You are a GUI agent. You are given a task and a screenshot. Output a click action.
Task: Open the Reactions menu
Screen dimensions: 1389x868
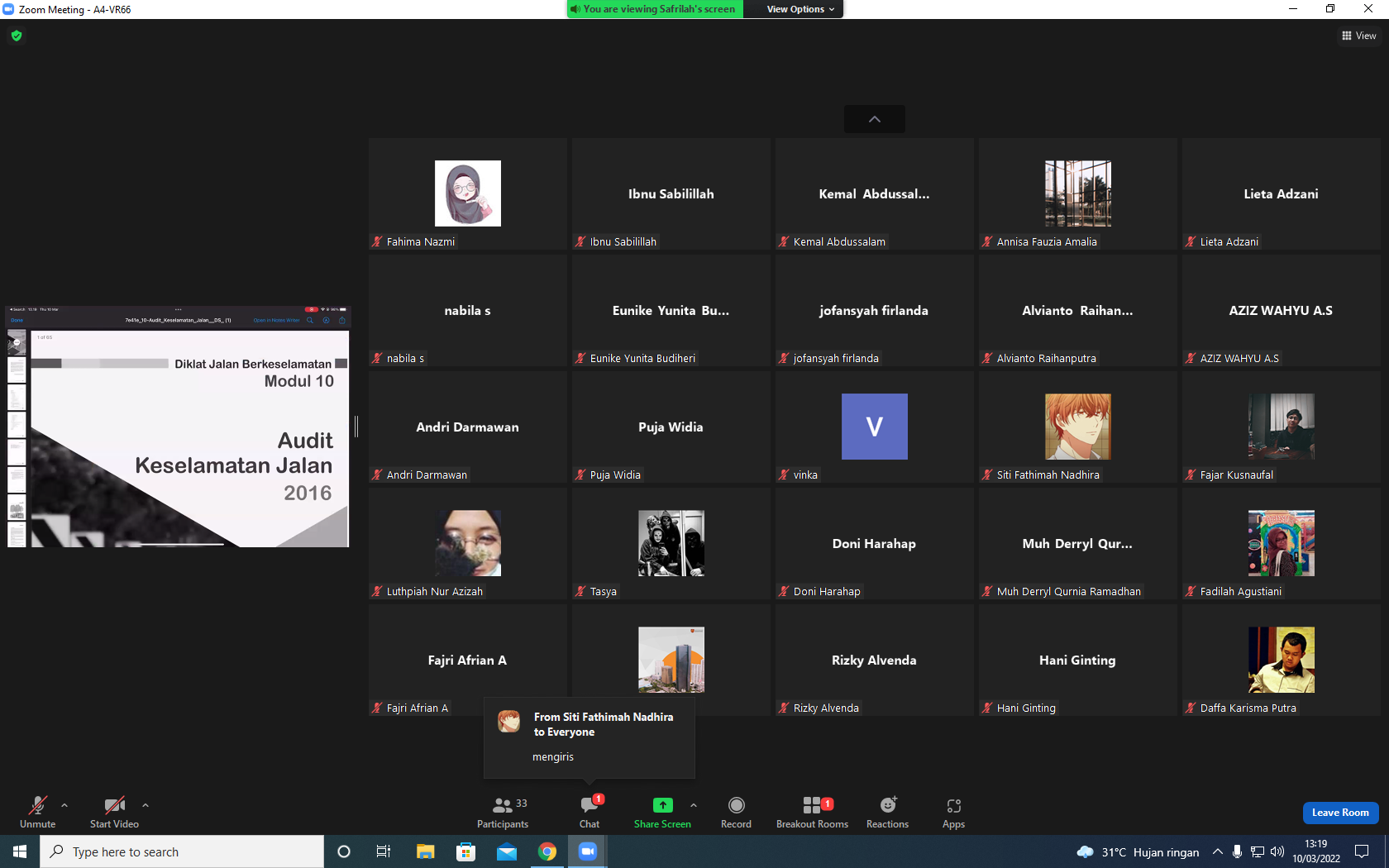coord(887,812)
